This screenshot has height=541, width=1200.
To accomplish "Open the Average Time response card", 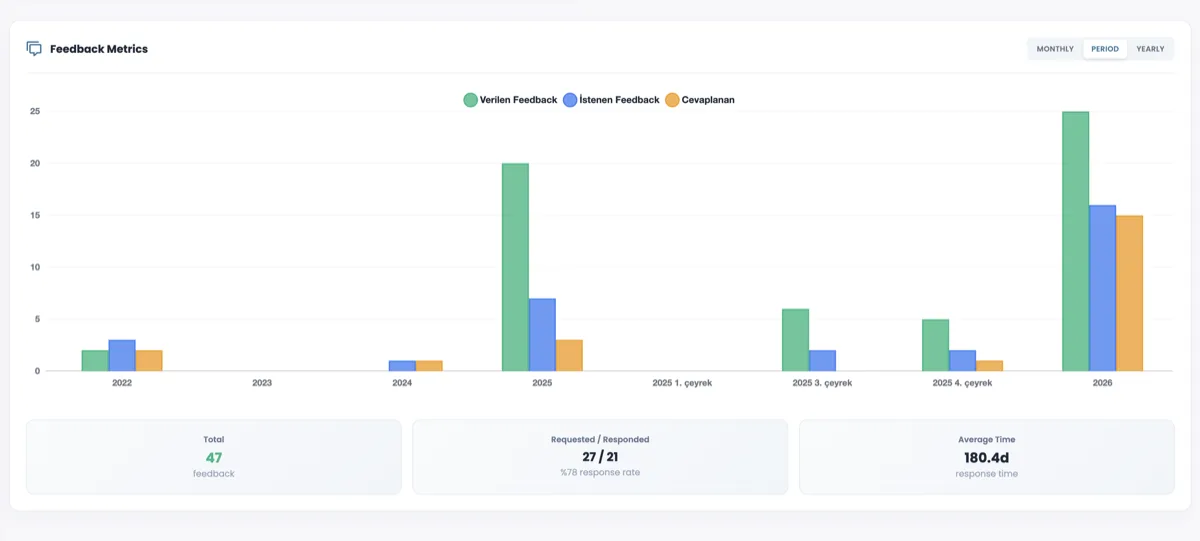I will pos(986,457).
